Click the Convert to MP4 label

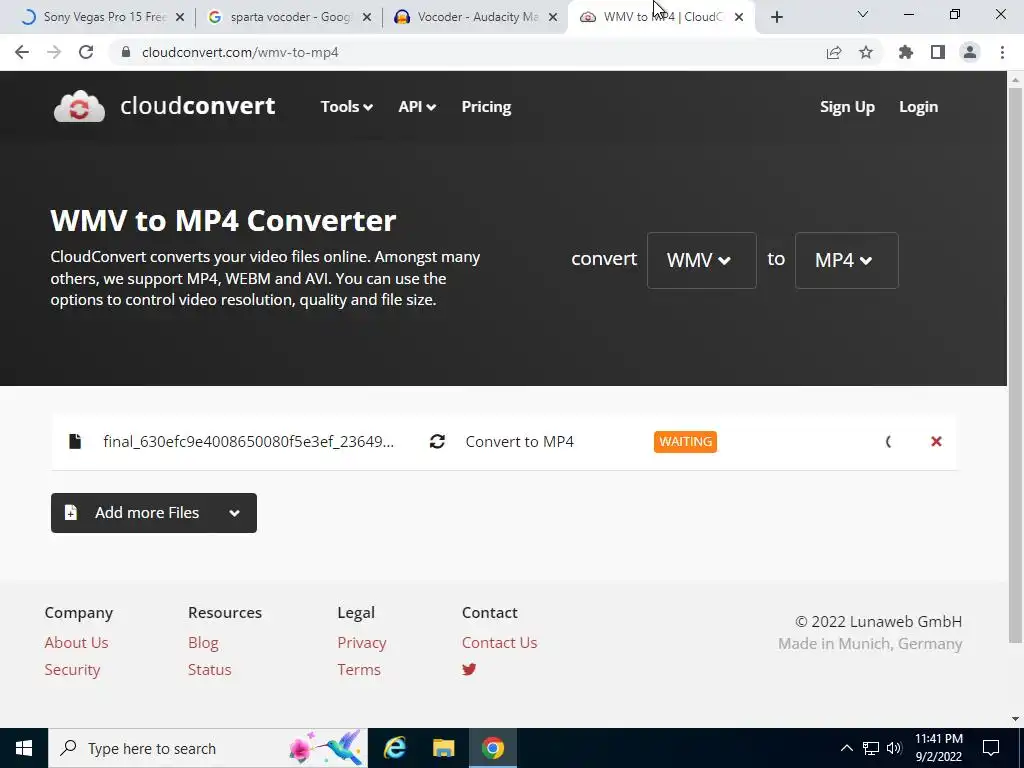tap(519, 441)
